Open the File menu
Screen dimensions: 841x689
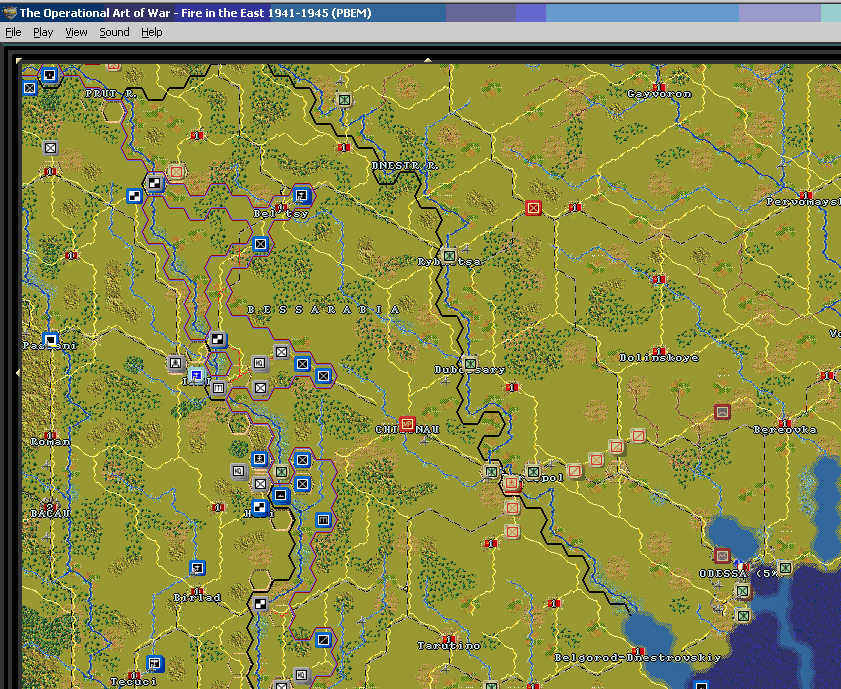point(13,32)
